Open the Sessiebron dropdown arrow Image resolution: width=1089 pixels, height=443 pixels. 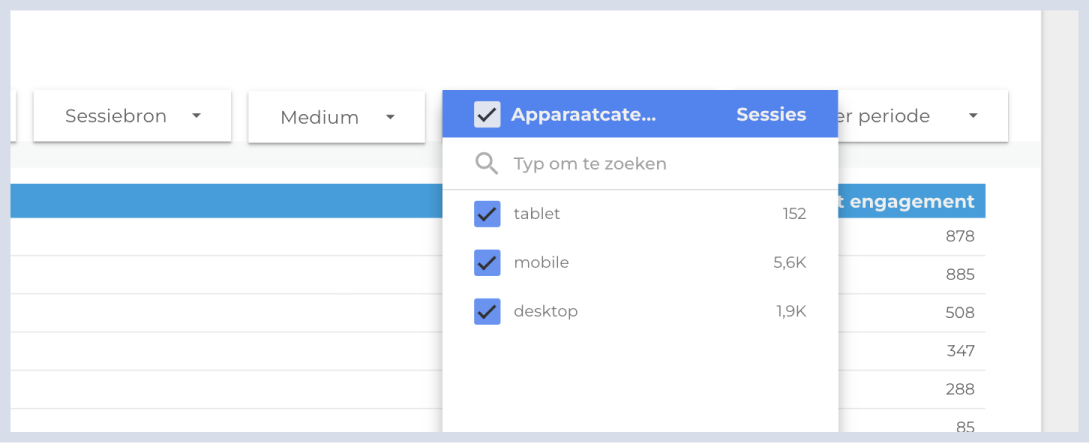pyautogui.click(x=197, y=115)
